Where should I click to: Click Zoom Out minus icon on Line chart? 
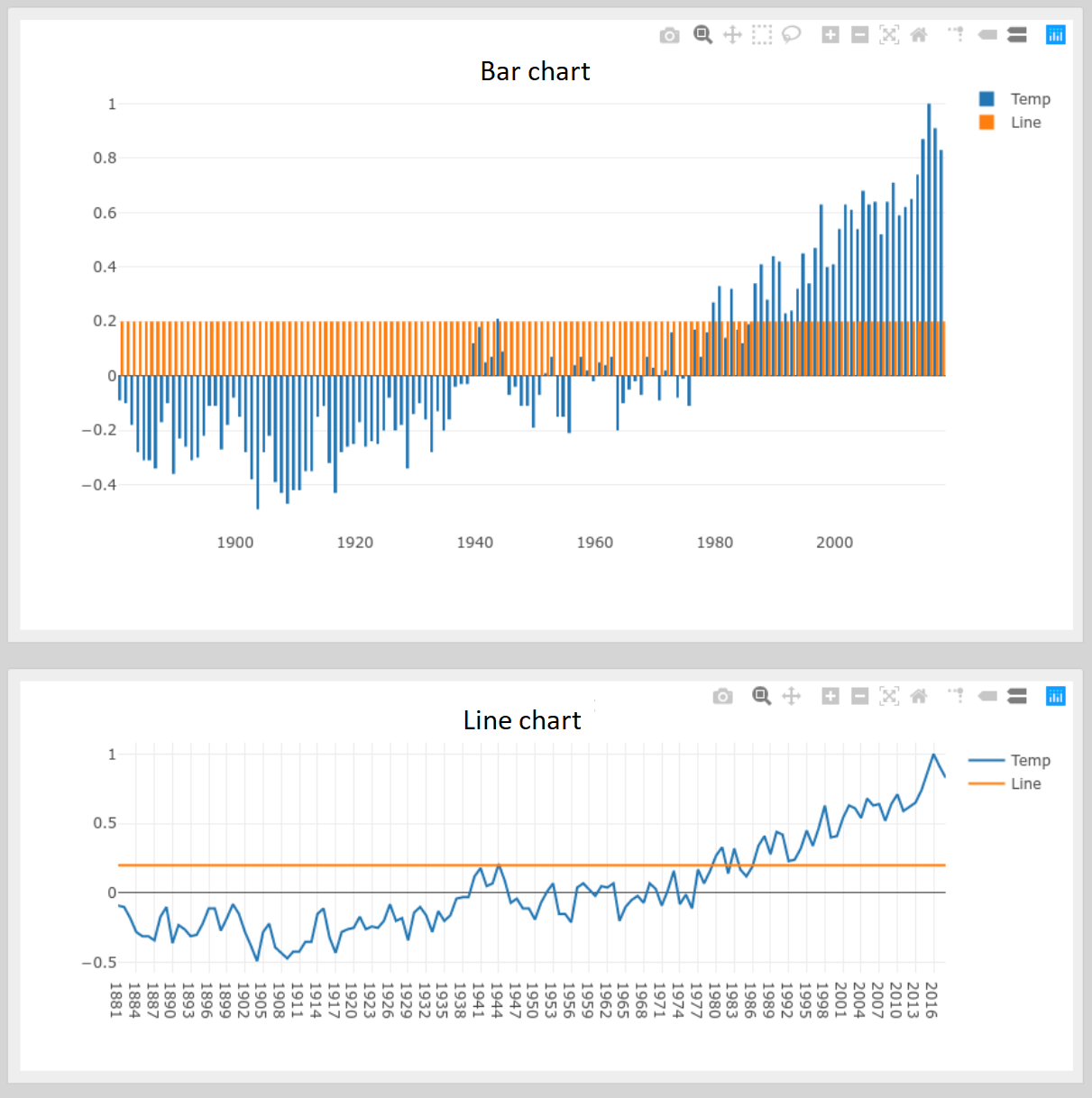[x=860, y=696]
